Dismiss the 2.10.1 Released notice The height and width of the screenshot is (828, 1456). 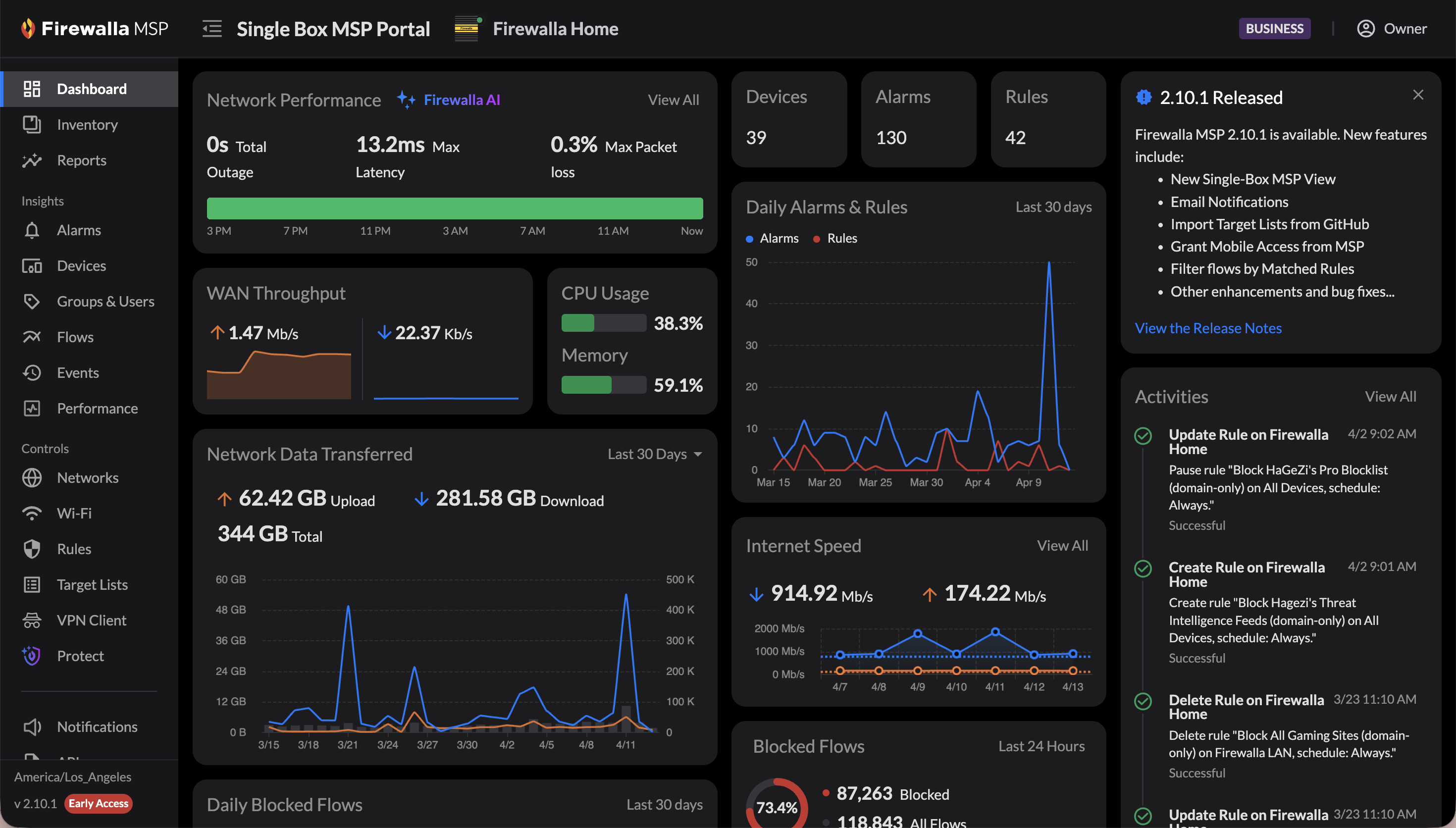click(x=1418, y=95)
